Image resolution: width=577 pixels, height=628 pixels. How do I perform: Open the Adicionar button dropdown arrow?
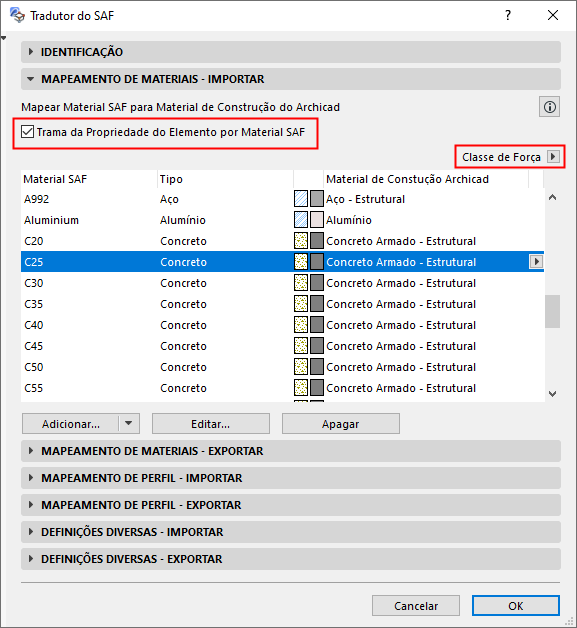(x=129, y=423)
